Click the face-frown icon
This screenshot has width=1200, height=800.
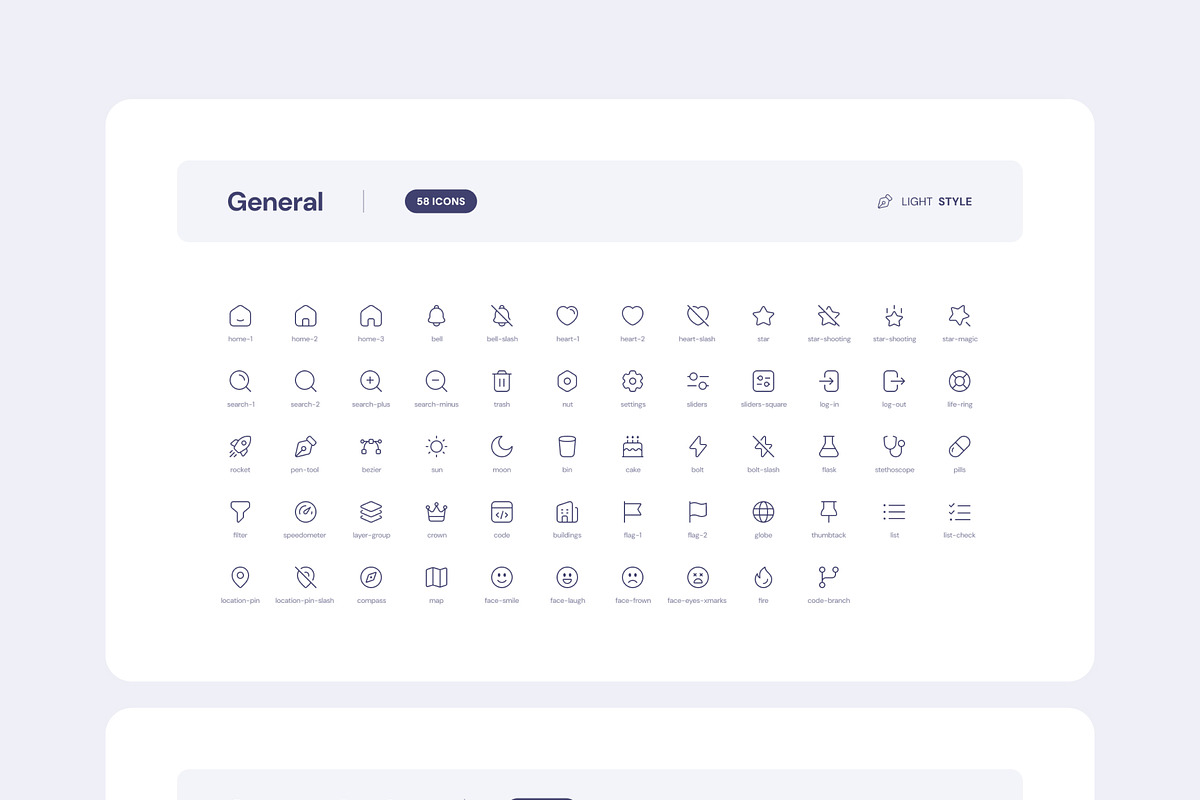pyautogui.click(x=632, y=578)
